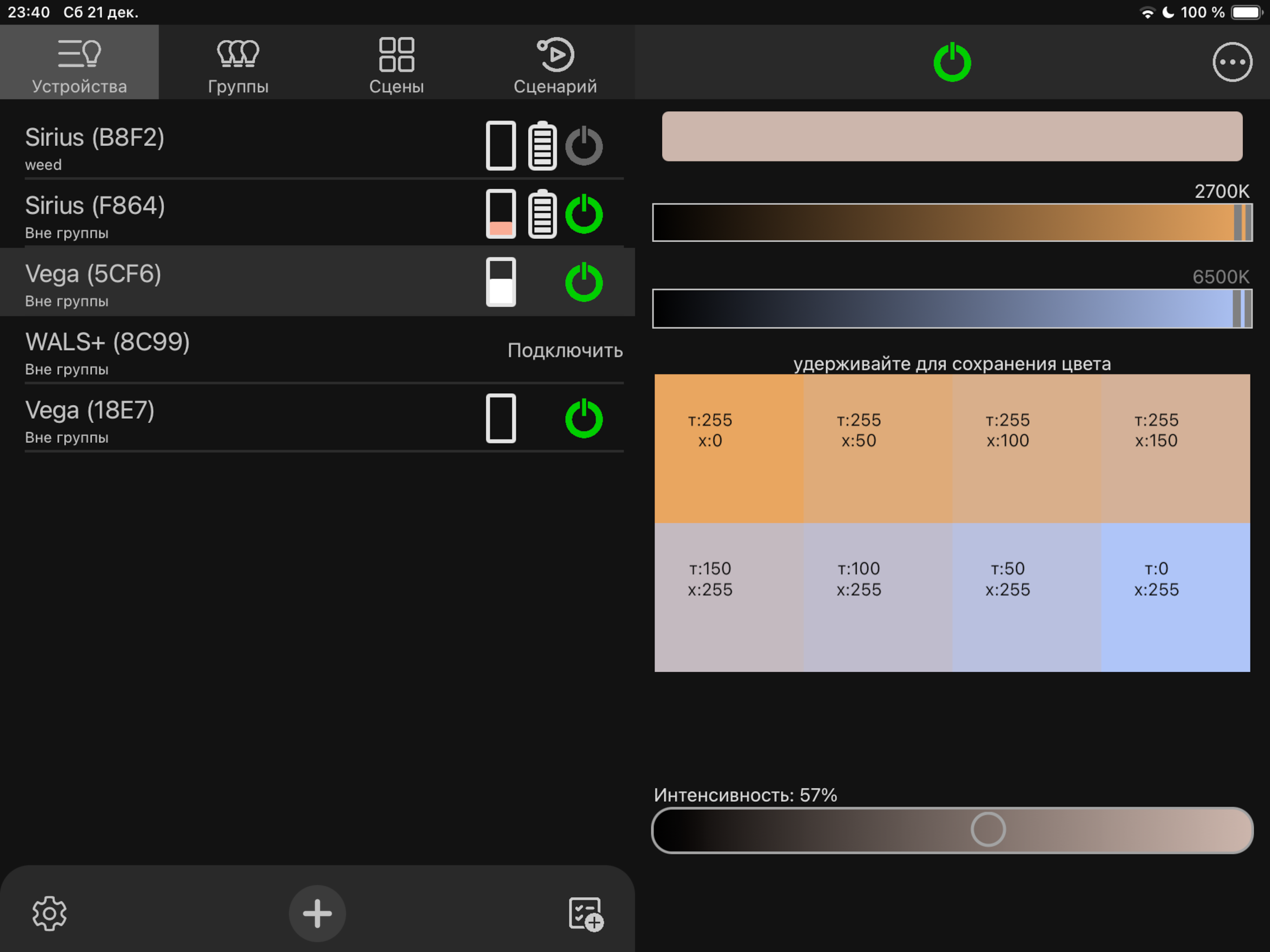Toggle power for Vega (5CF6)
The image size is (1270, 952).
(x=584, y=282)
